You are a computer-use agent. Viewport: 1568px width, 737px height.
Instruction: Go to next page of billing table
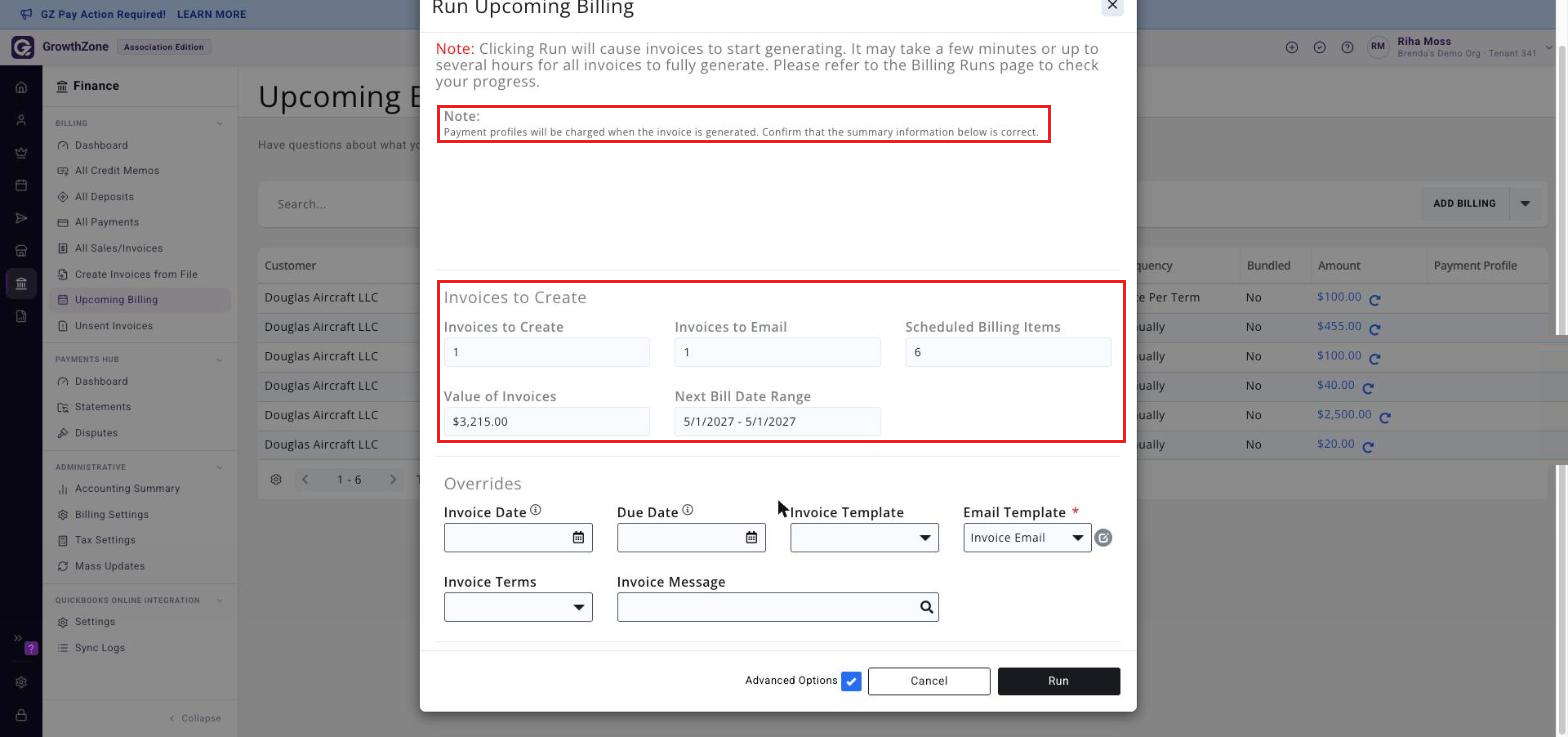click(393, 480)
